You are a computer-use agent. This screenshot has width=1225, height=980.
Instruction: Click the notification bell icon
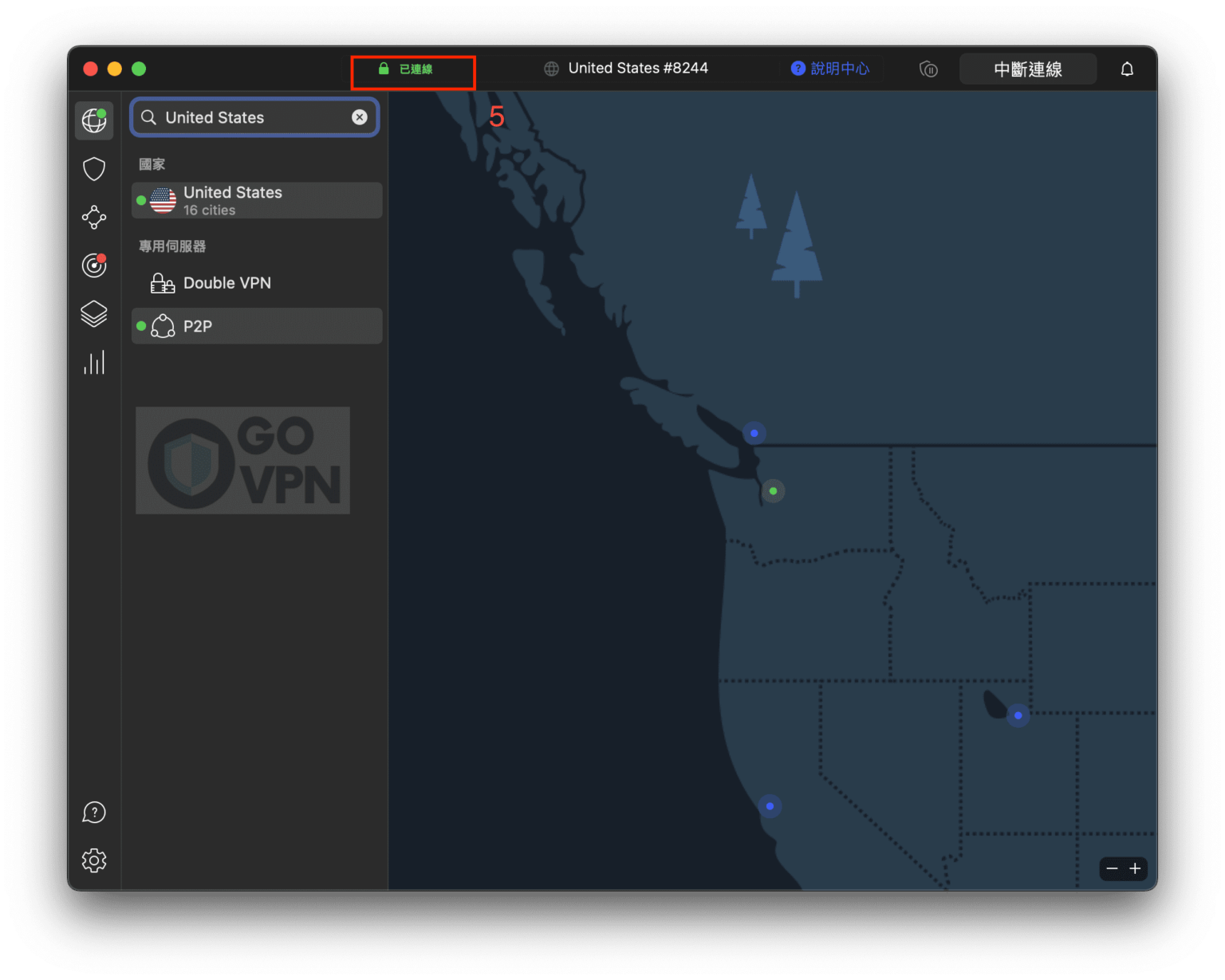1127,69
